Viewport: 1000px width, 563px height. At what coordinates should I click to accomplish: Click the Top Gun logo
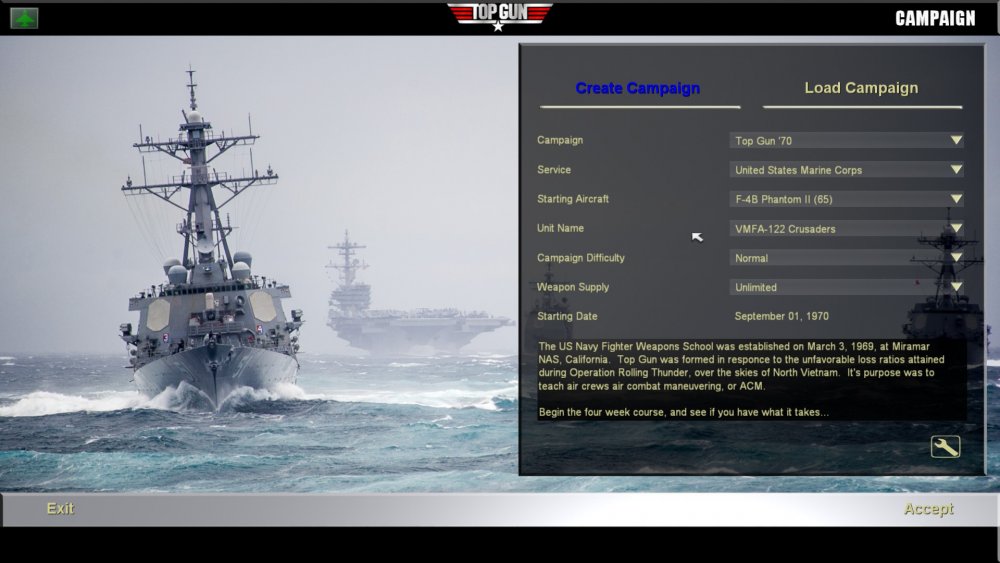[x=499, y=17]
